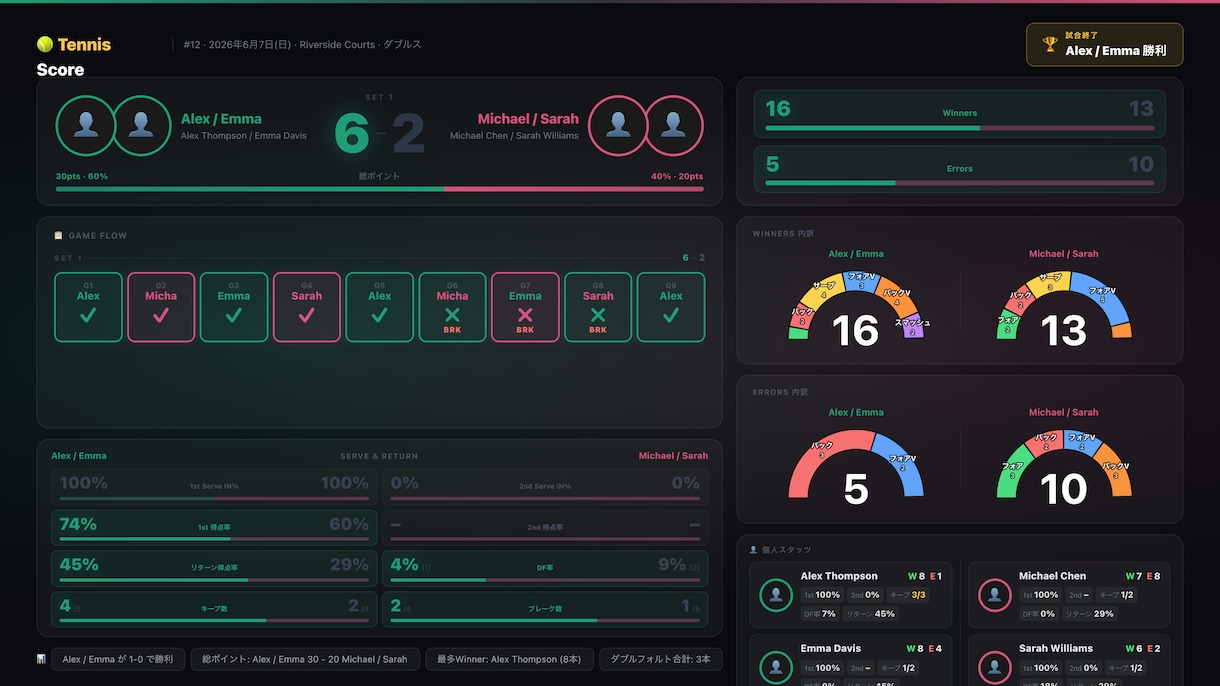Click the 総ポイント progress bar under the score
Screen dimensions: 1220x686
tap(379, 189)
